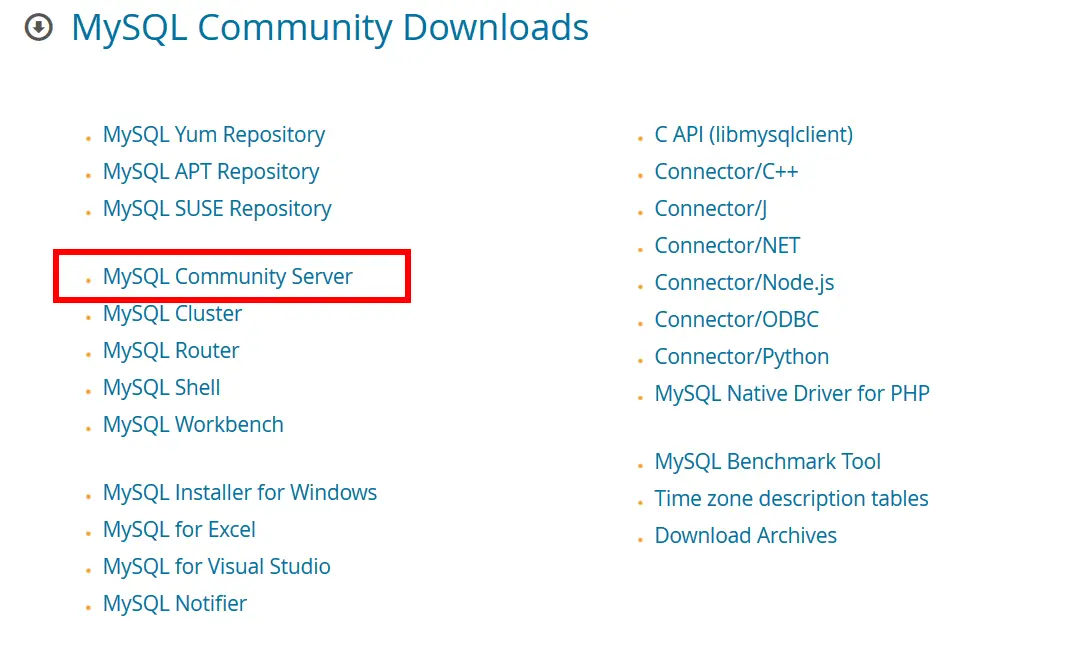Open Time zone description tables link

coord(792,498)
